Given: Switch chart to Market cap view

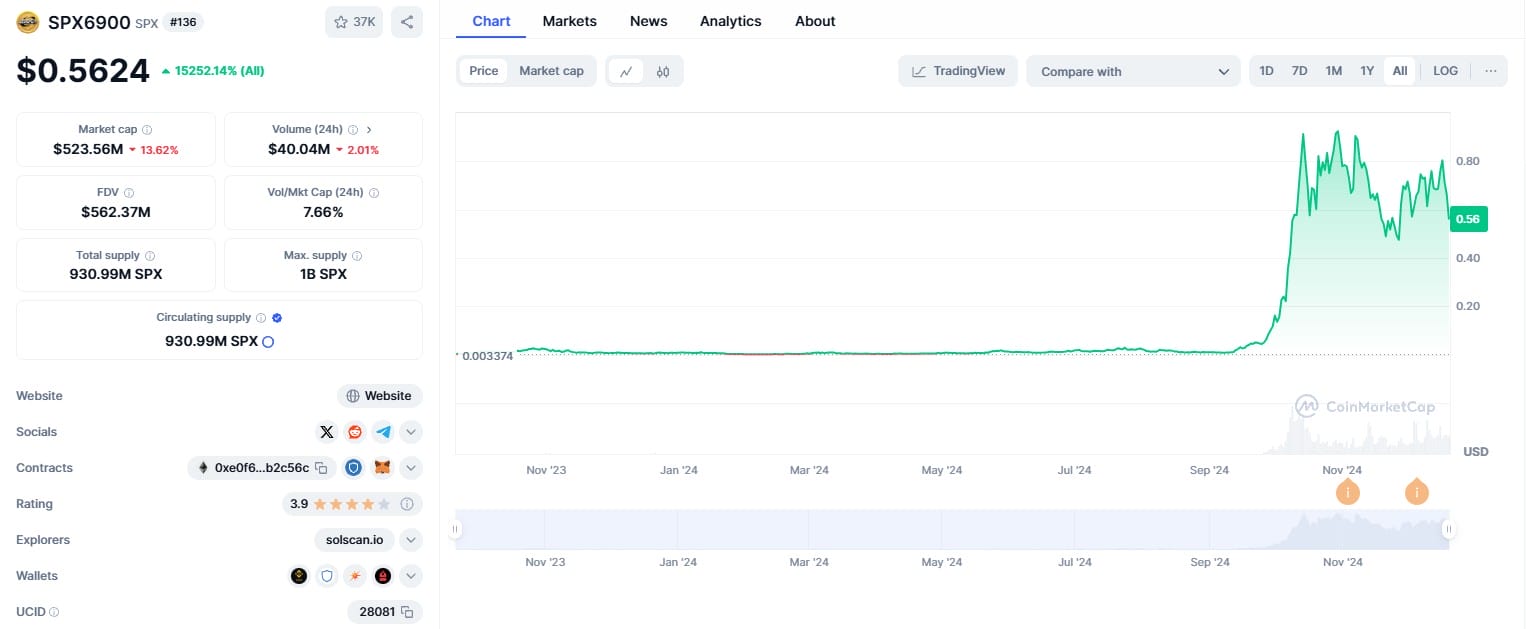Looking at the screenshot, I should (x=551, y=71).
